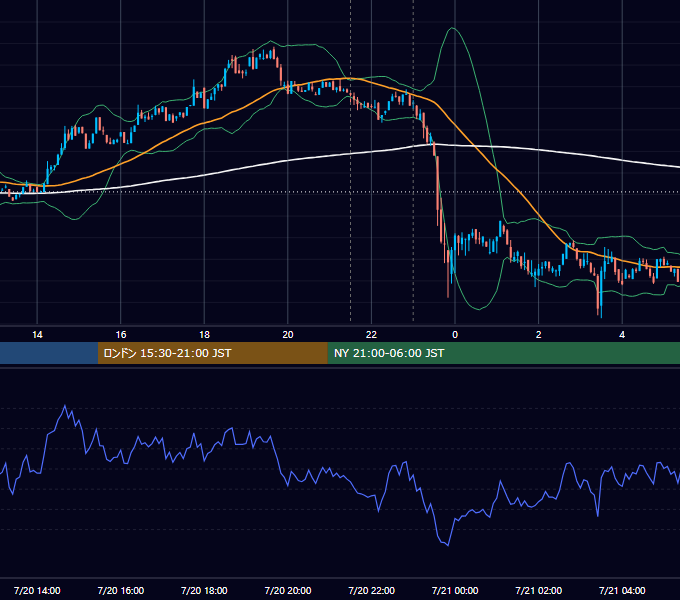This screenshot has height=600, width=680.
Task: Click the 18 hour label on price chart axis
Action: coord(204,335)
